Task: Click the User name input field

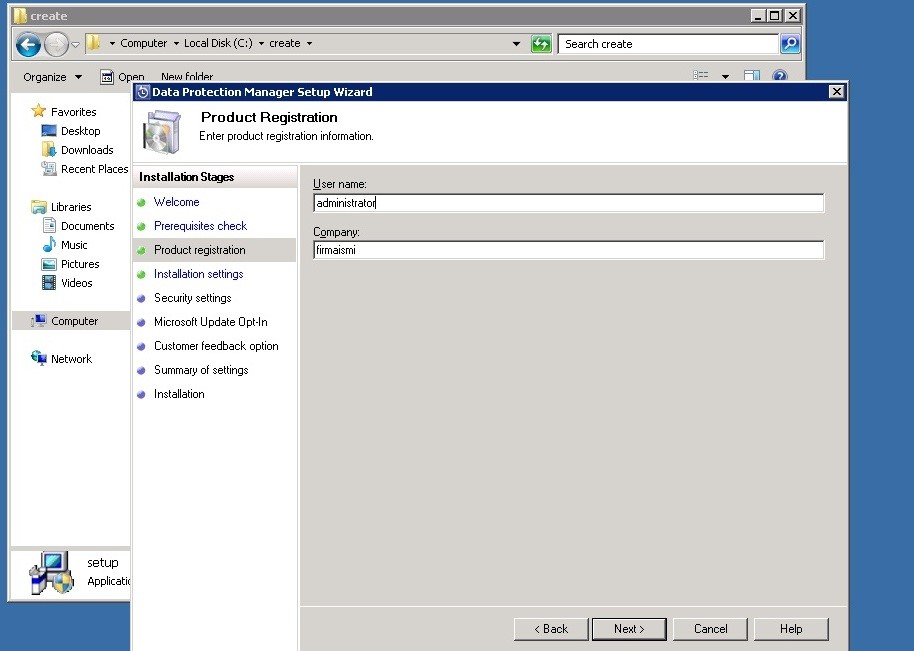Action: [568, 203]
